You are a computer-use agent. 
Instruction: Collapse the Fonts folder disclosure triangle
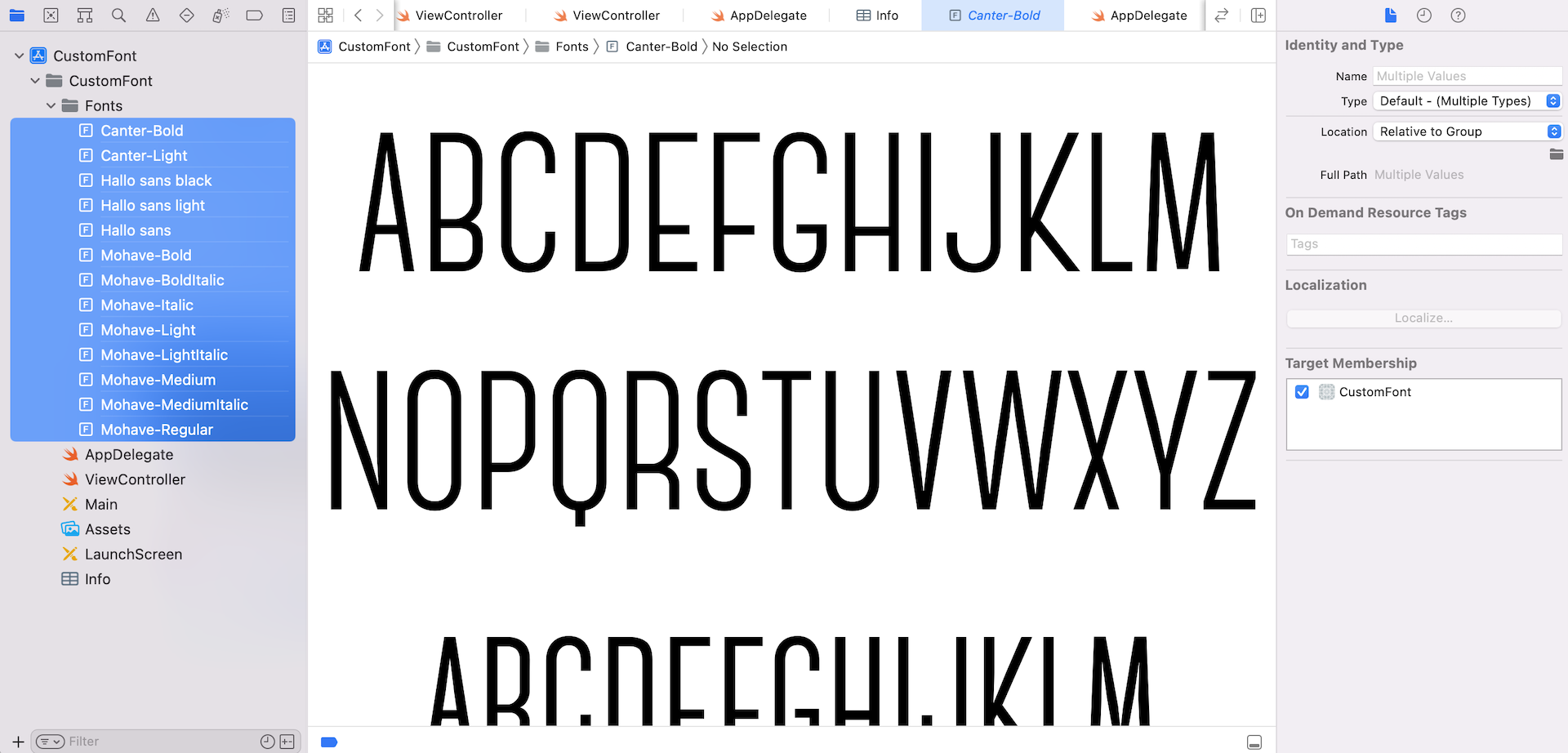pyautogui.click(x=51, y=106)
